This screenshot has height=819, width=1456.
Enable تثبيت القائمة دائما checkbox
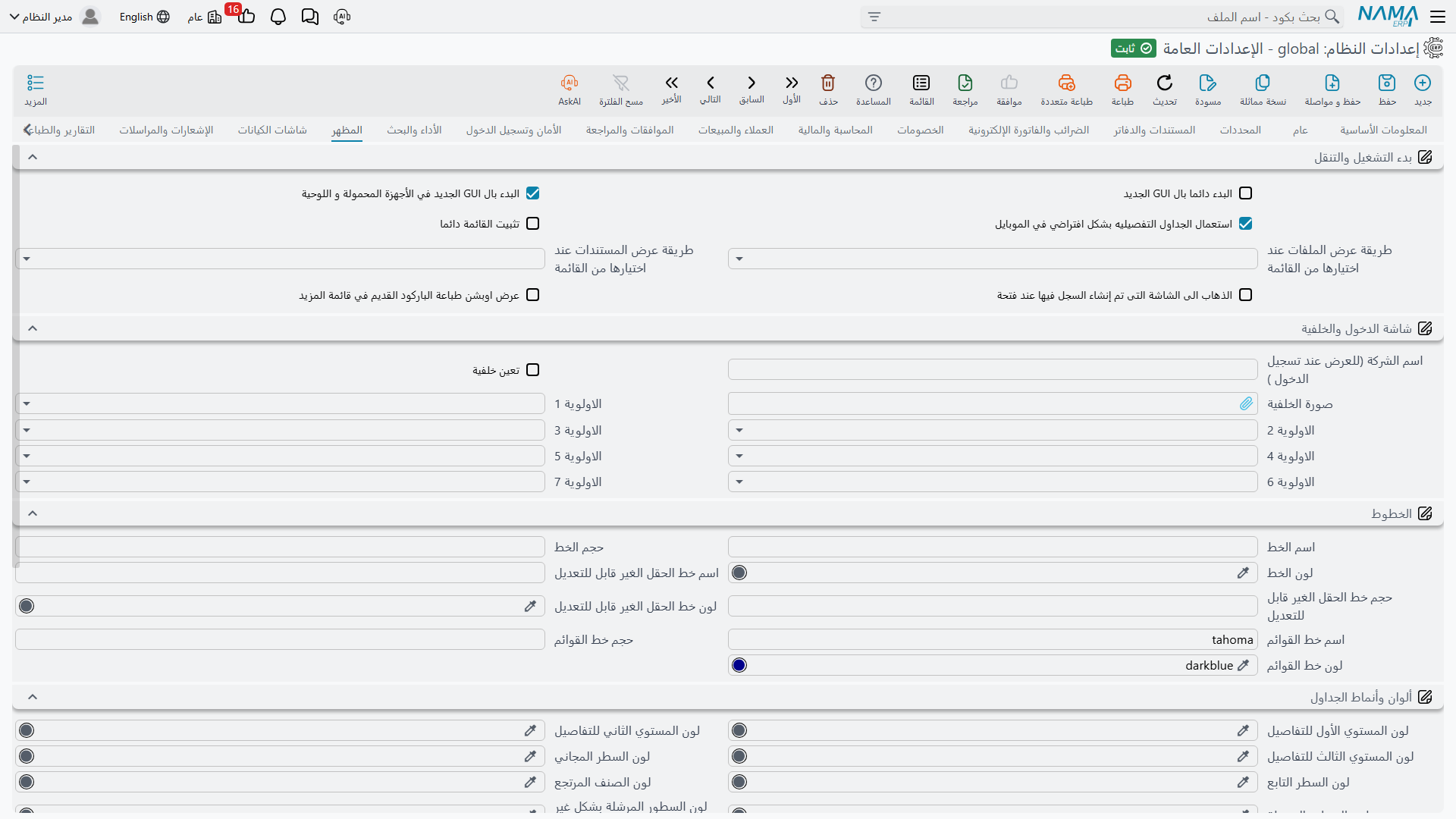[x=532, y=224]
